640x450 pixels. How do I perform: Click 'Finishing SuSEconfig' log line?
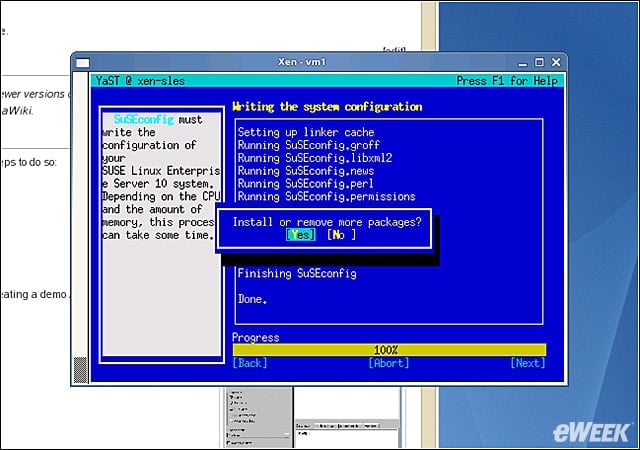point(297,274)
